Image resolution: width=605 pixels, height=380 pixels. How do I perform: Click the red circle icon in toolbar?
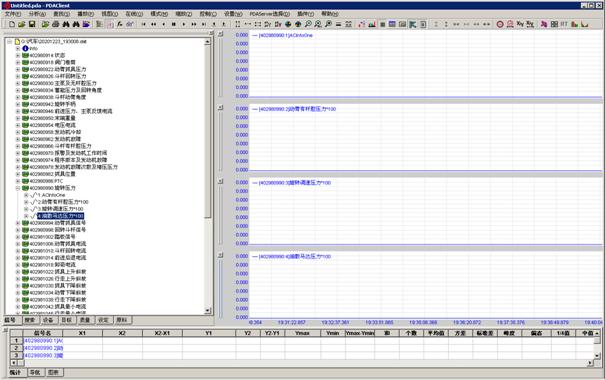(500, 24)
